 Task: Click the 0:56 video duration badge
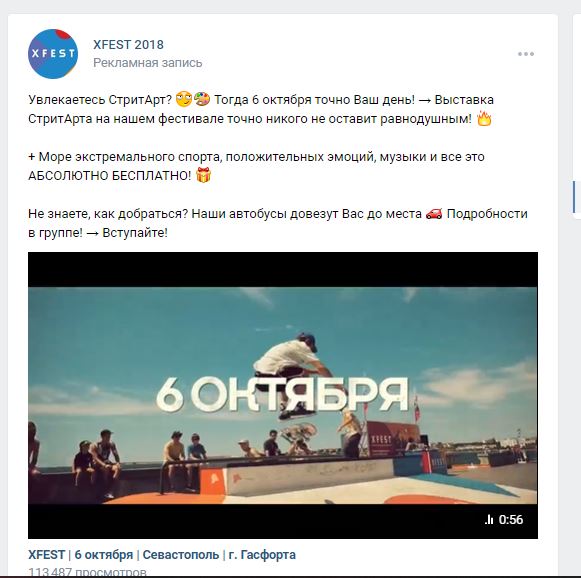pyautogui.click(x=504, y=519)
